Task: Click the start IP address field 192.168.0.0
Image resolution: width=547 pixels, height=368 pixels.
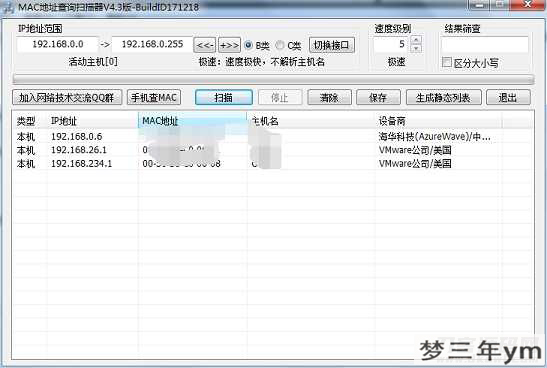Action: tap(57, 44)
